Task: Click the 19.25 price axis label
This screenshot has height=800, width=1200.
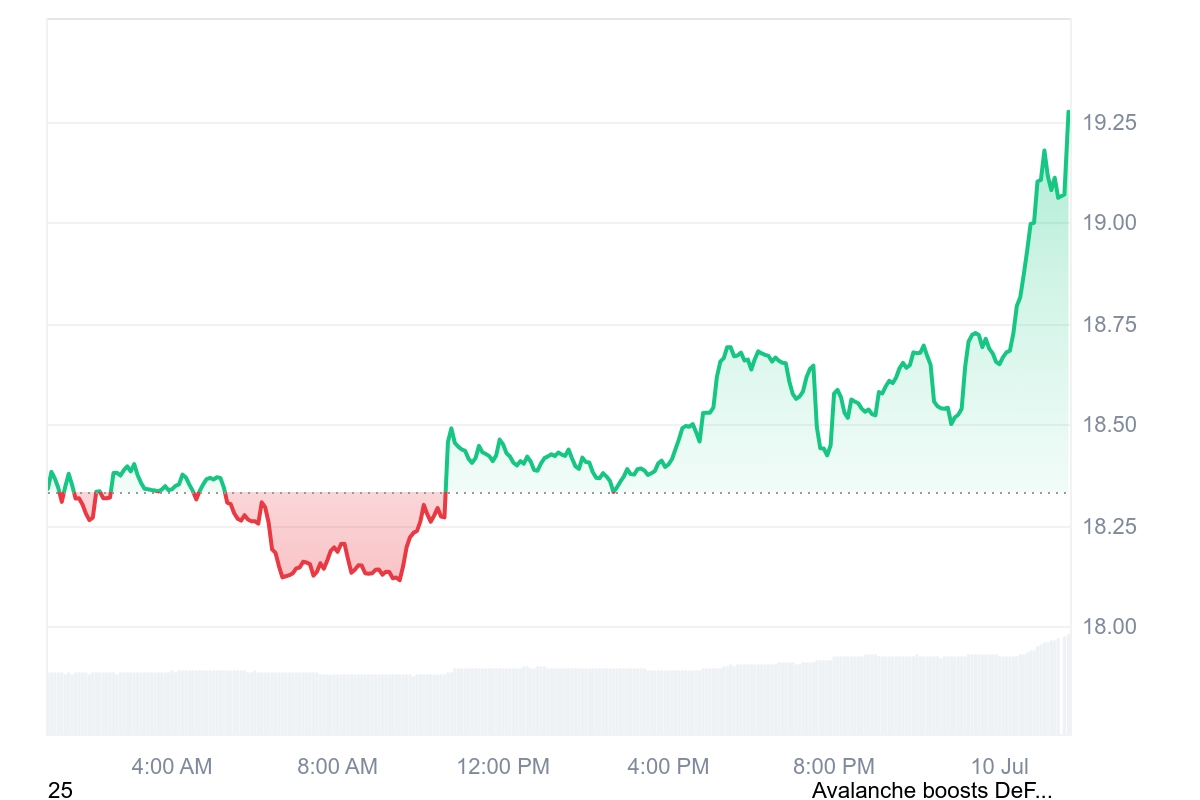Action: (x=1110, y=123)
